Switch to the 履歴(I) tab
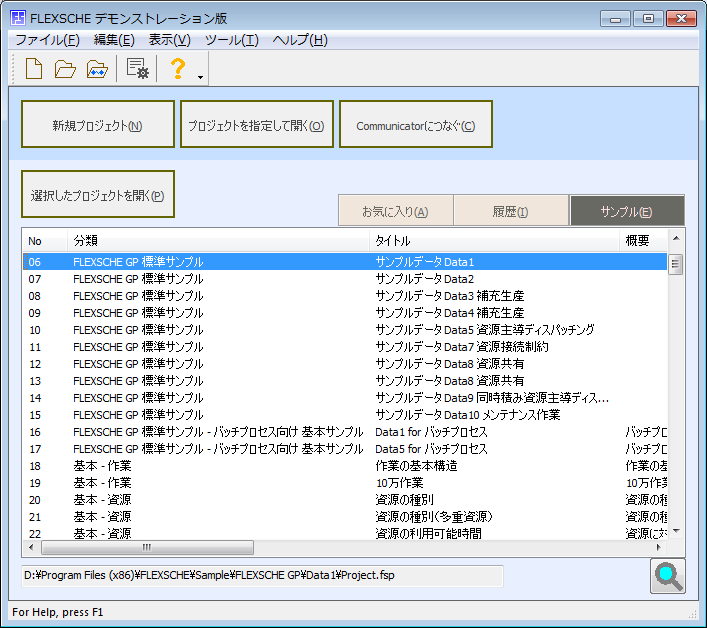The image size is (707, 628). [x=510, y=211]
